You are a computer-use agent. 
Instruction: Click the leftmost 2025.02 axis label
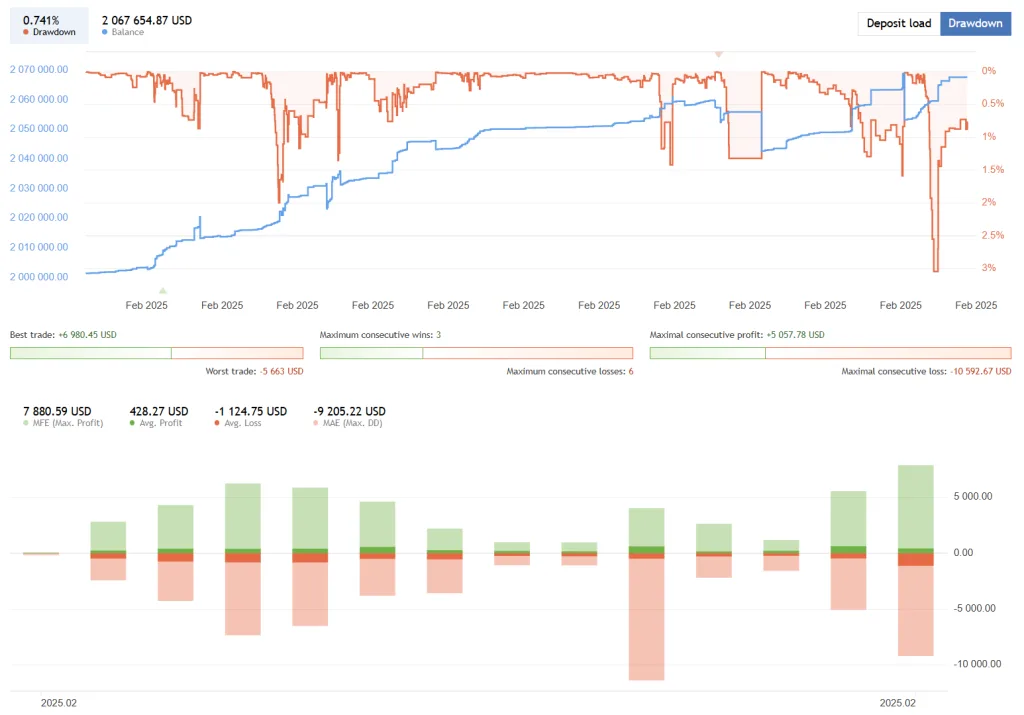(58, 703)
